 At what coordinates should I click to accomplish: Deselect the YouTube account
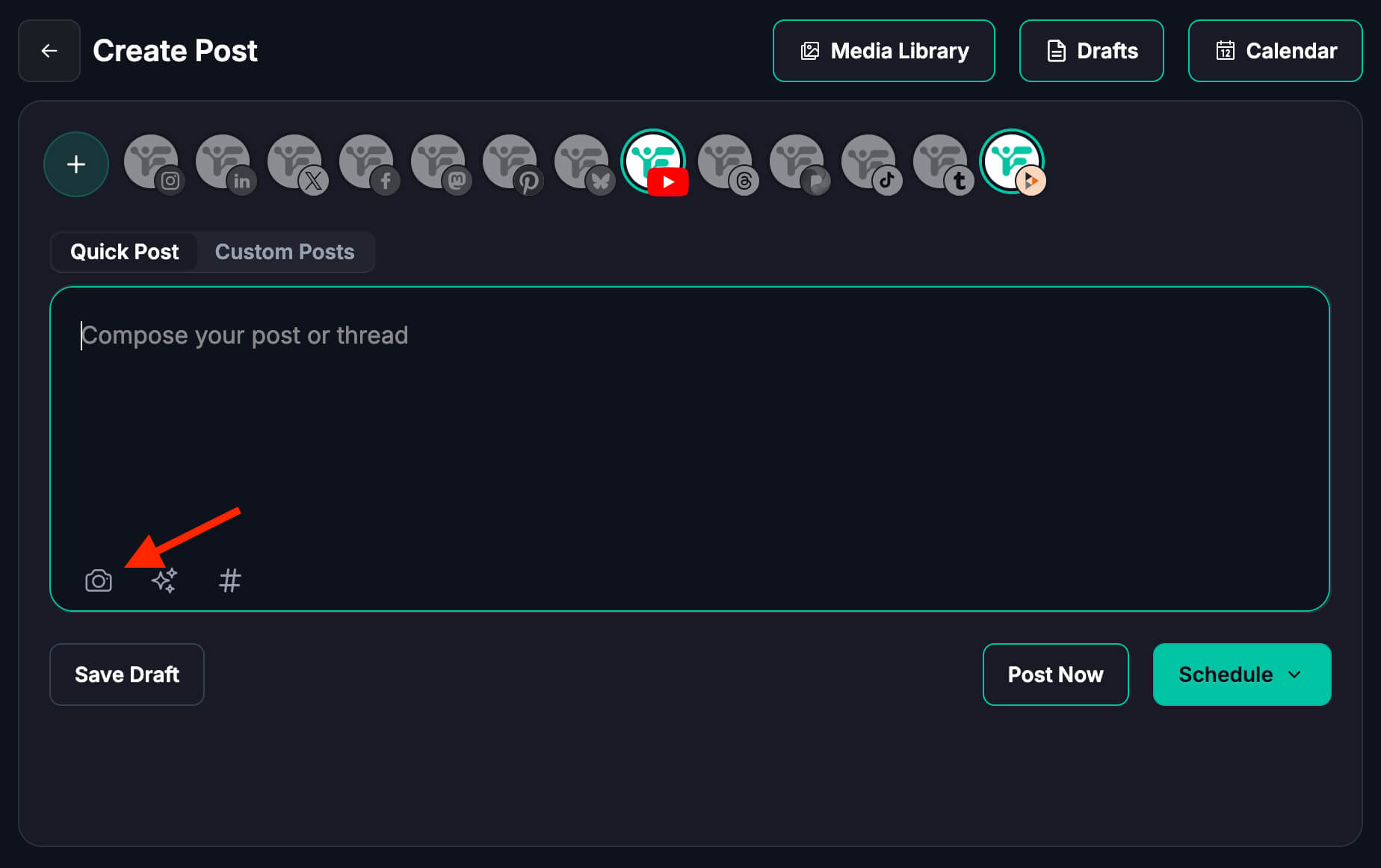point(654,163)
